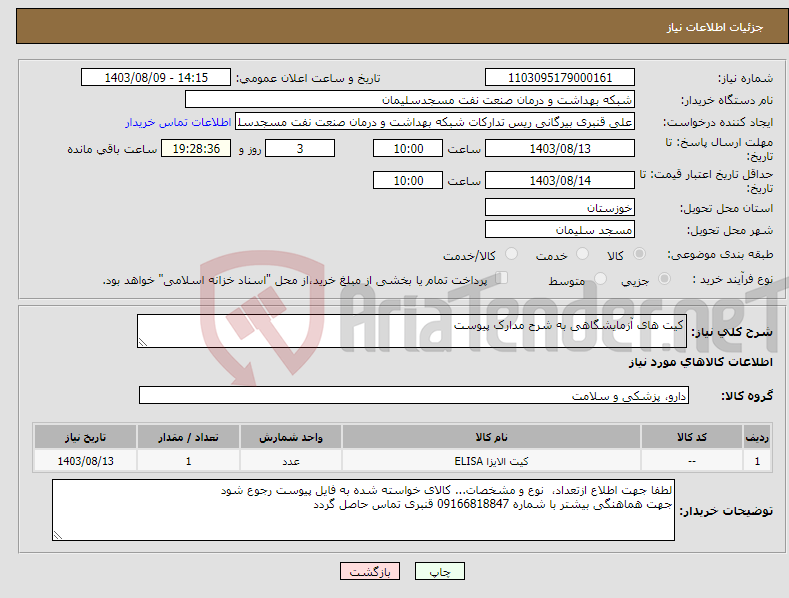Select the متوسط purchase type radio
The height and width of the screenshot is (598, 789).
(600, 278)
